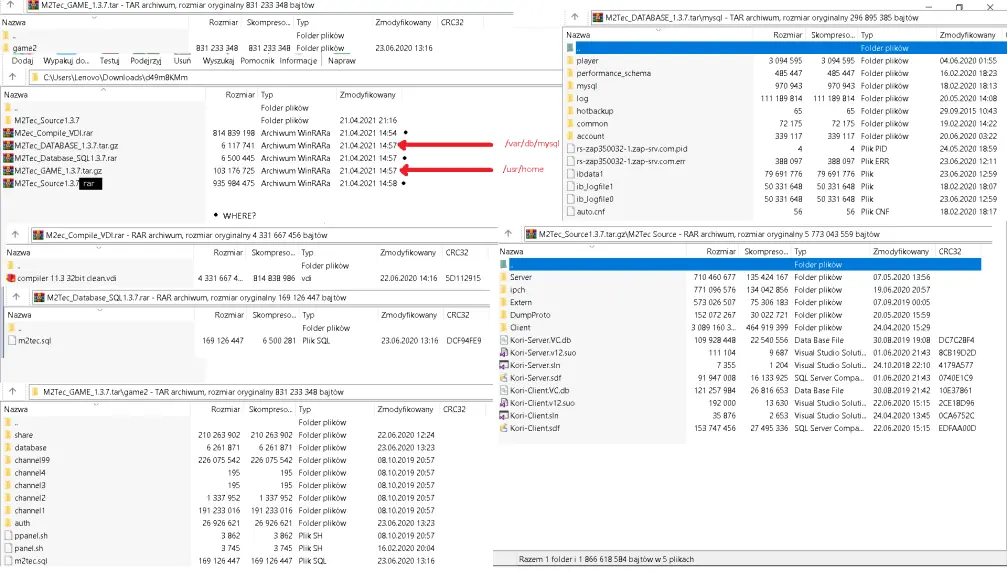Sort M2Tec Source list by CRC32 column
The width and height of the screenshot is (1007, 572).
point(950,251)
